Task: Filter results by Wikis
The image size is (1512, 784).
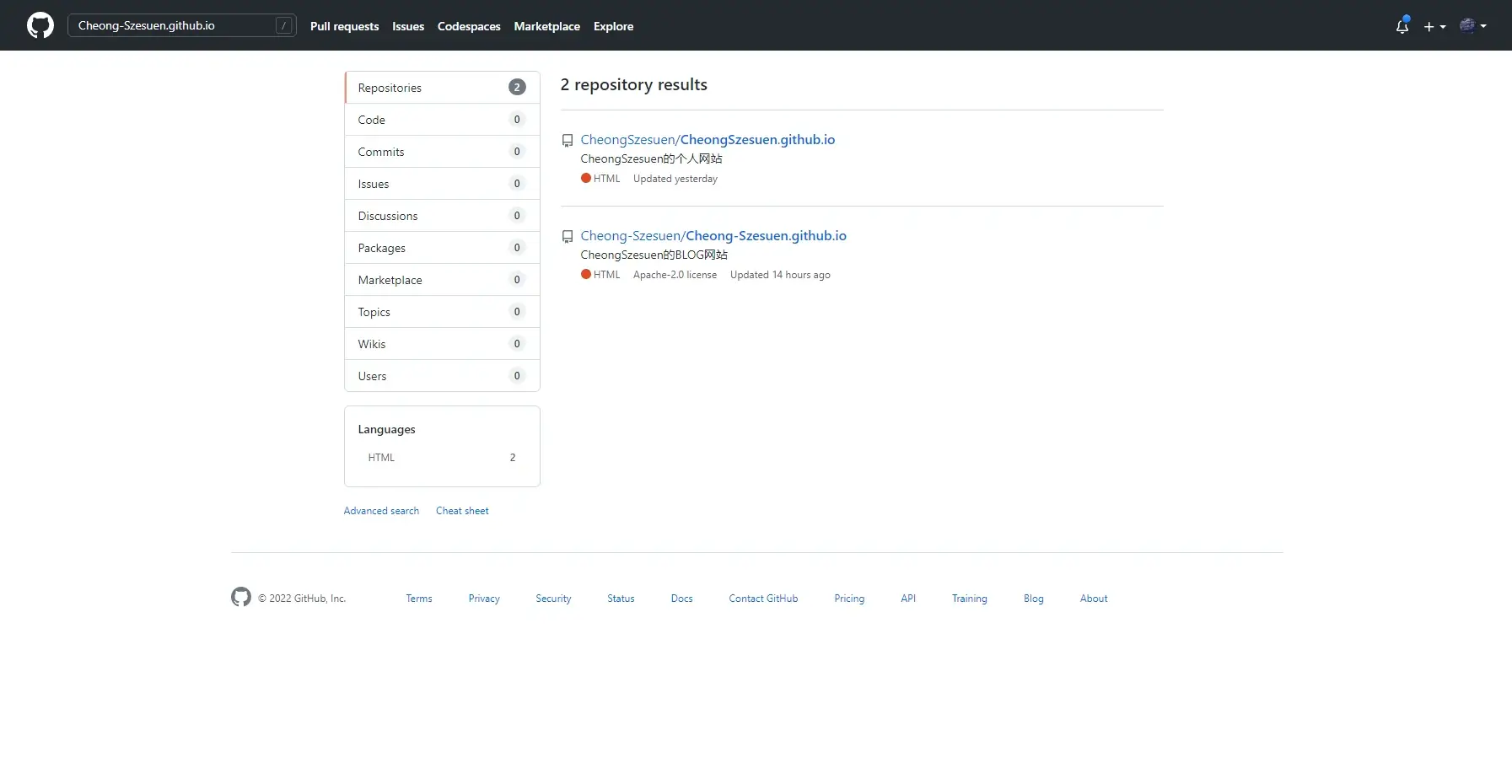Action: [x=374, y=343]
